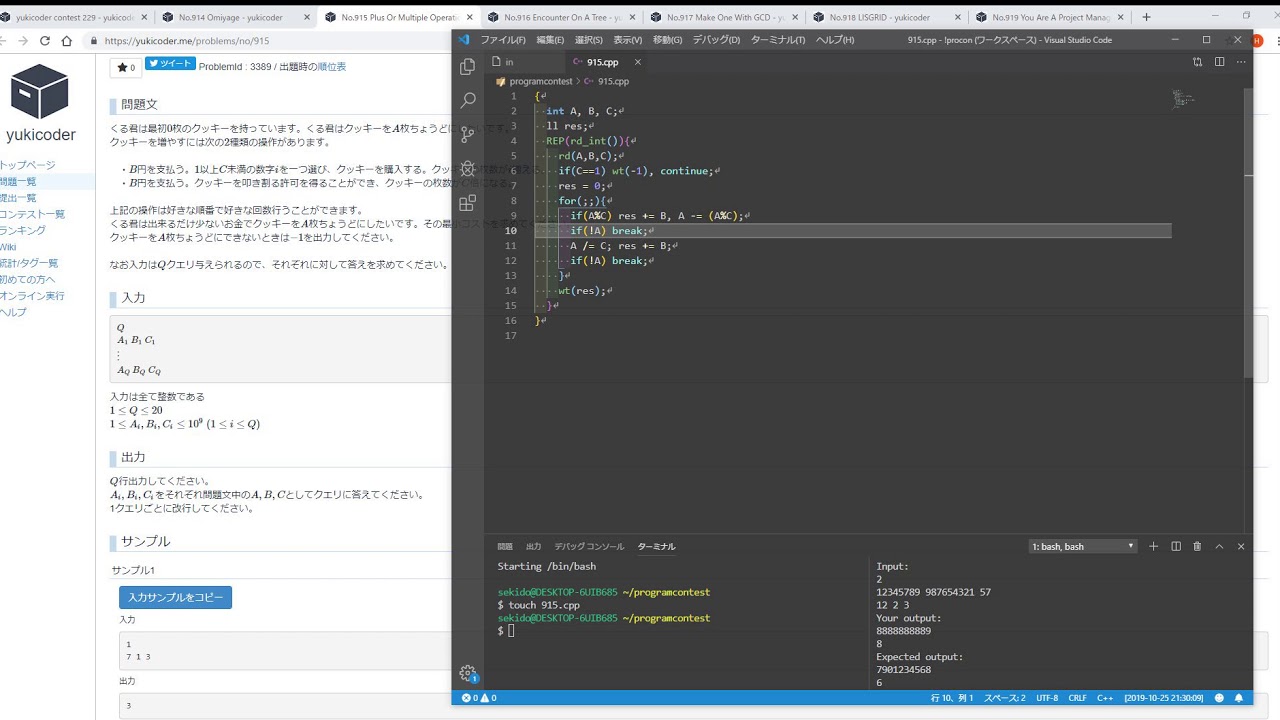Image resolution: width=1280 pixels, height=720 pixels.
Task: Create a new terminal with plus icon
Action: [1154, 546]
